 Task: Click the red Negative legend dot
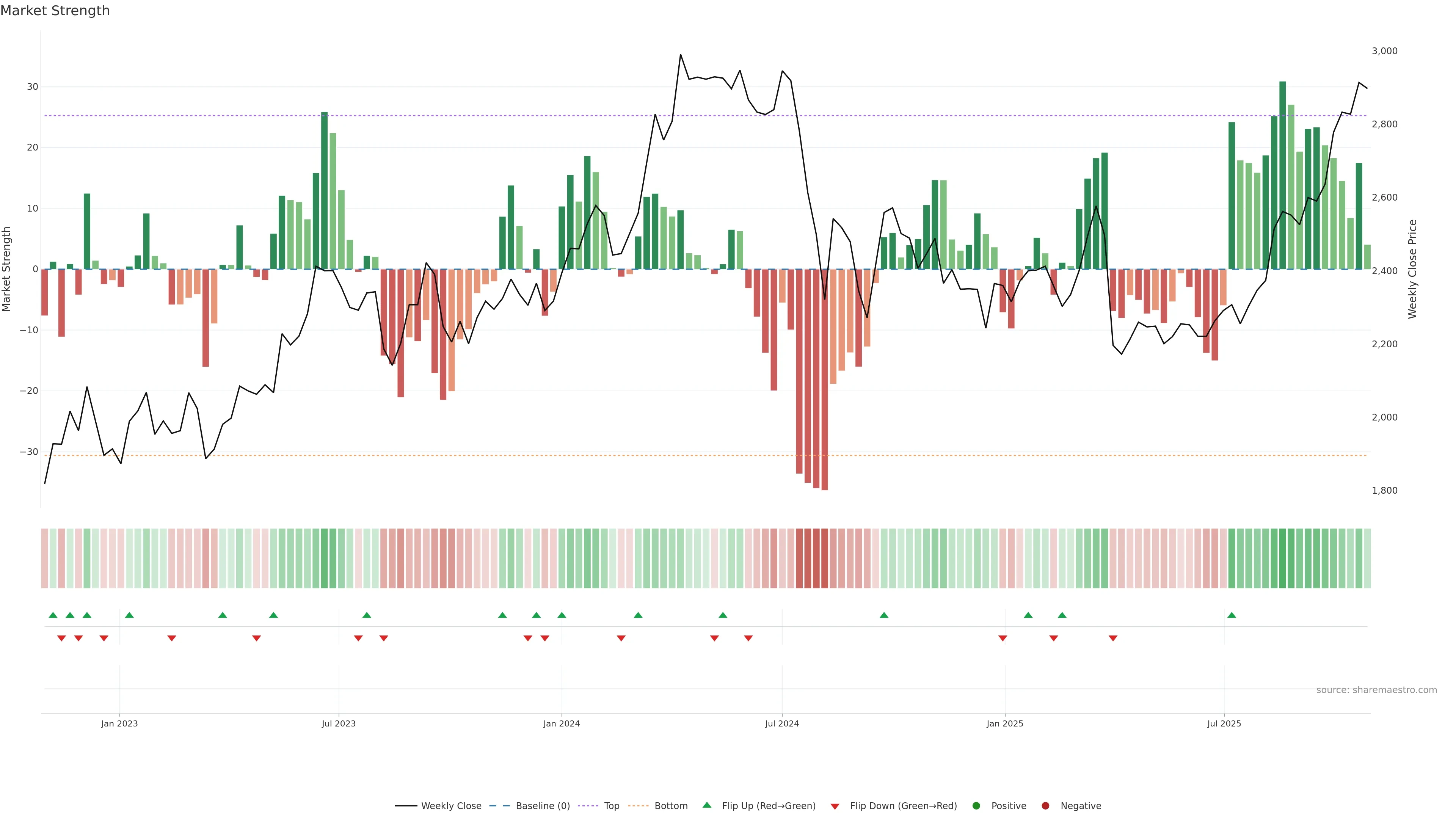coord(1045,806)
